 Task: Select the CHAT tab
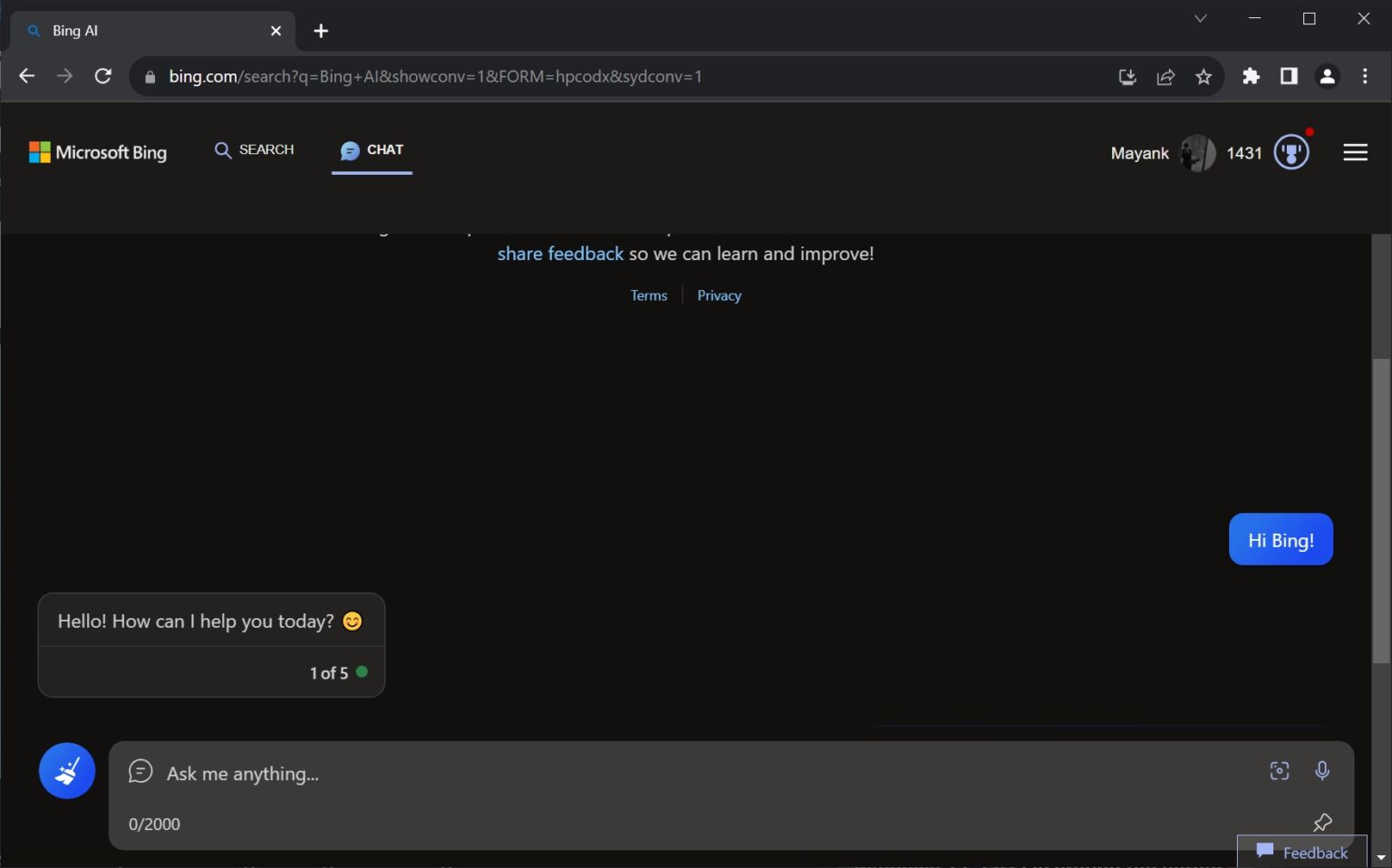372,149
